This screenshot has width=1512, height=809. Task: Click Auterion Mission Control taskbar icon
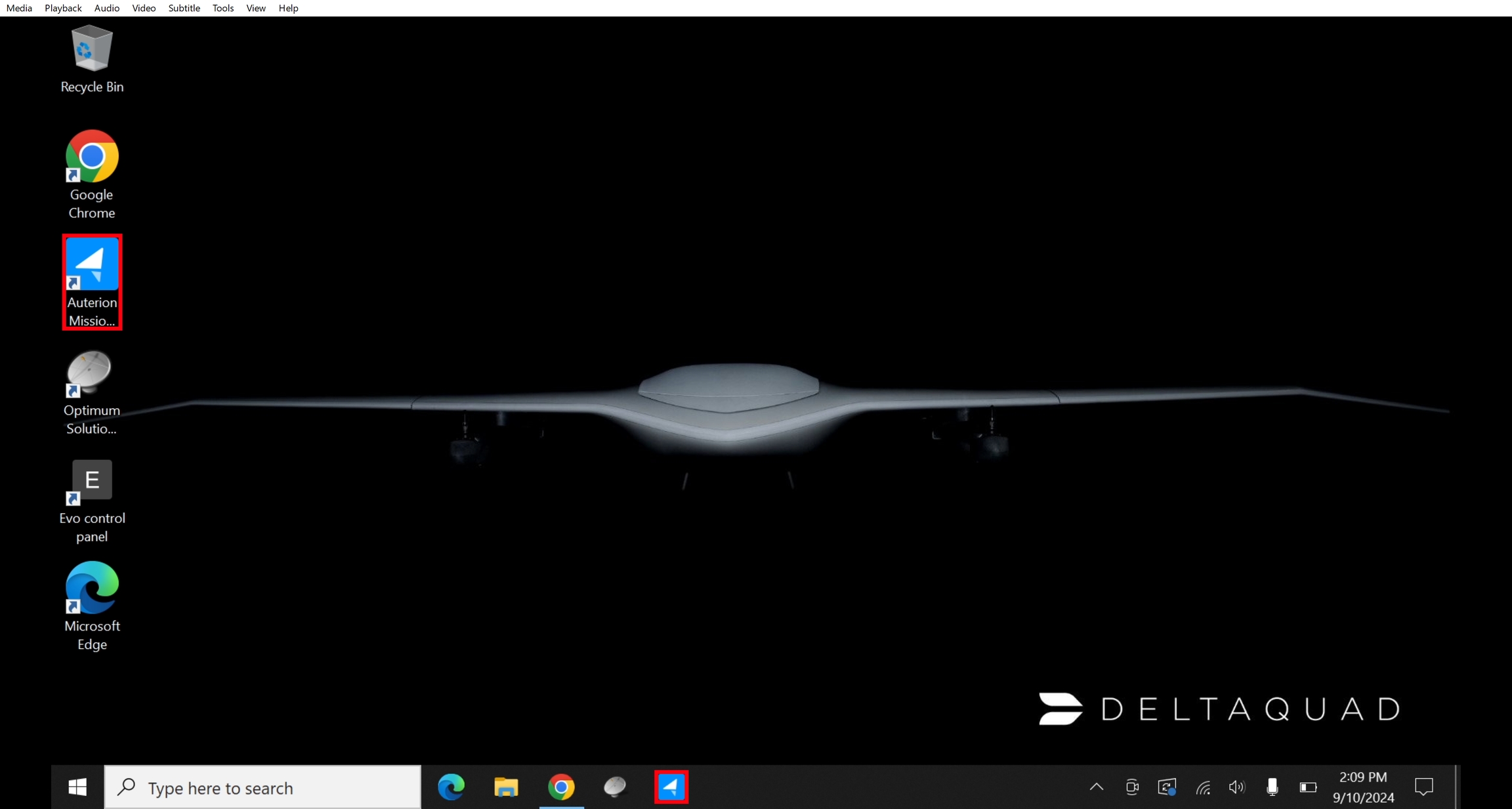671,786
